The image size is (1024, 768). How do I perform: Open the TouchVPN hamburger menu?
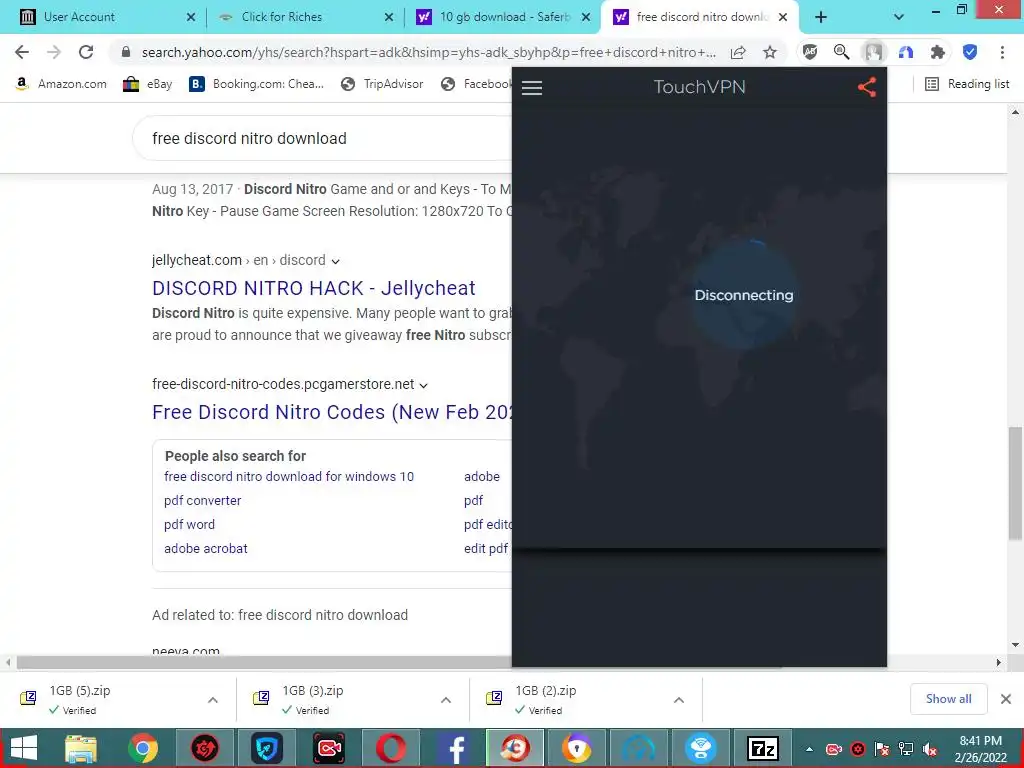point(532,88)
